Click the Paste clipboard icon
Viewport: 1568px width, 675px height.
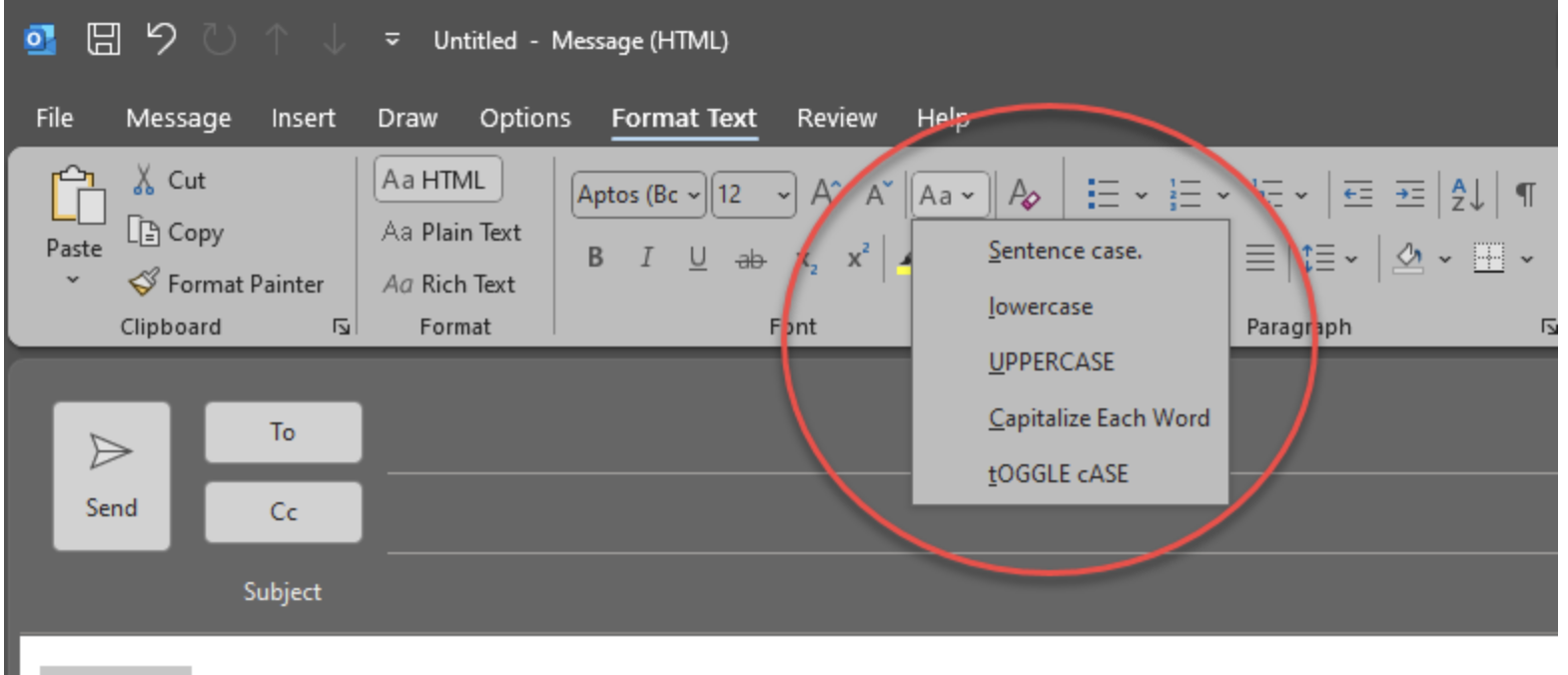(75, 195)
